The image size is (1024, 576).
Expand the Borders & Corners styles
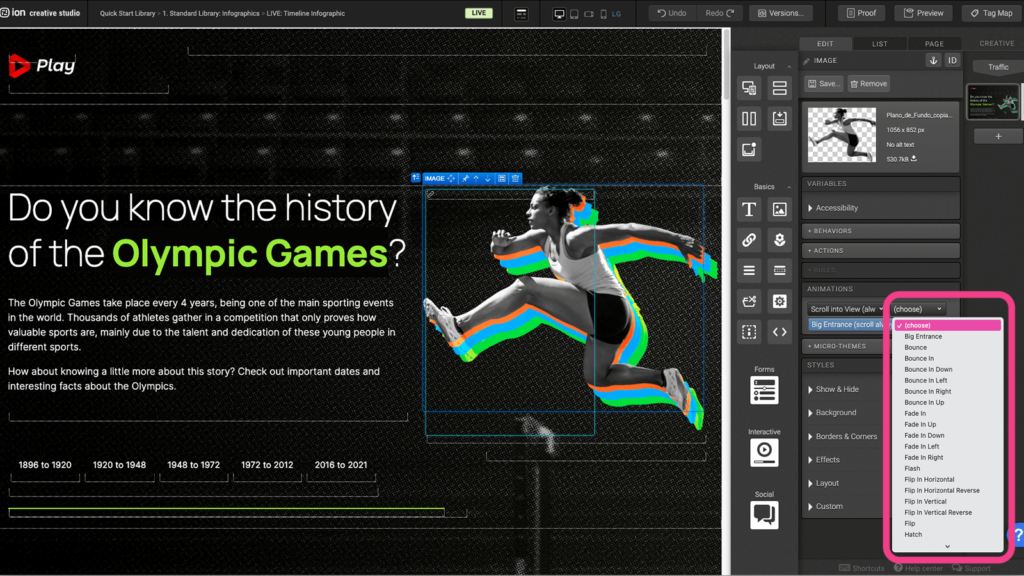click(x=846, y=436)
